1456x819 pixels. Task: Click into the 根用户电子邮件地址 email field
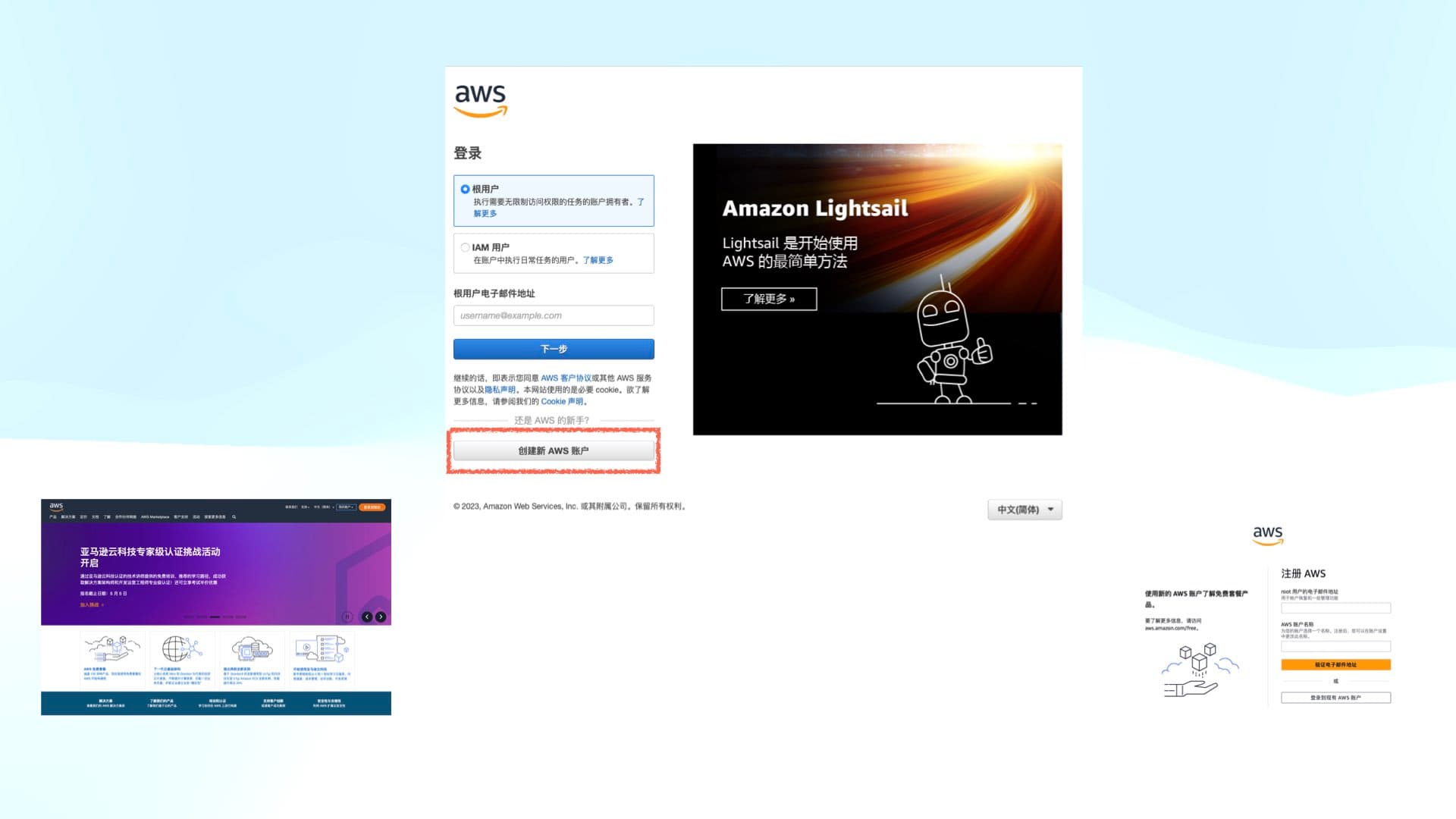[x=554, y=315]
